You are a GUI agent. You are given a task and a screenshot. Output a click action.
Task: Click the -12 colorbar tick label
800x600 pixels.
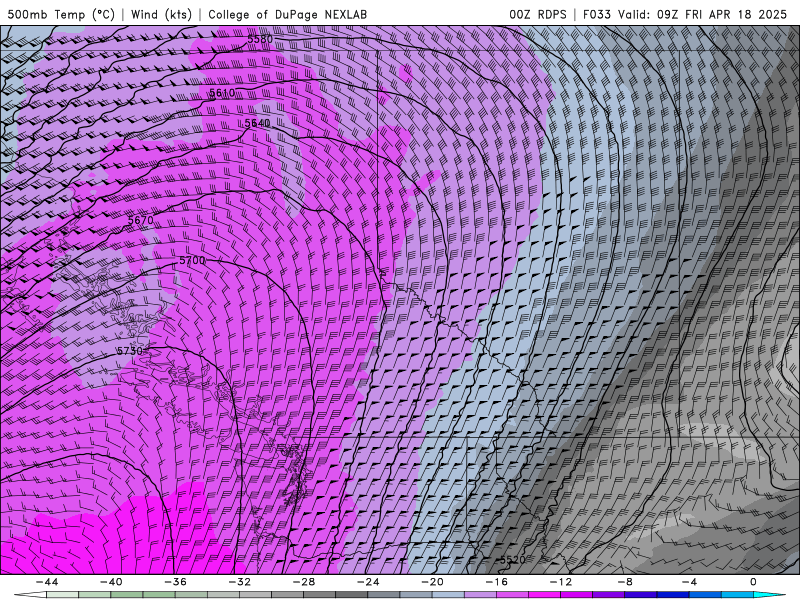point(561,582)
